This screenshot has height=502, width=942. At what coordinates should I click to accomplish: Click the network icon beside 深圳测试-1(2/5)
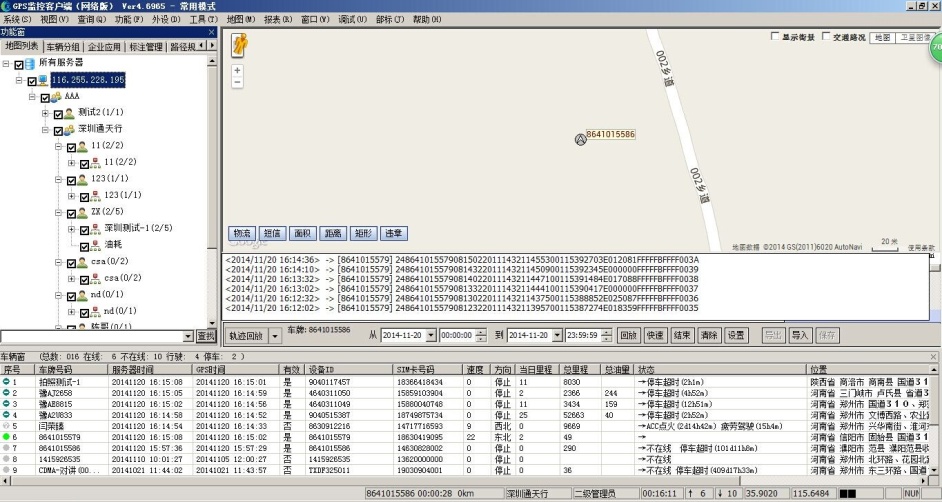[x=96, y=229]
